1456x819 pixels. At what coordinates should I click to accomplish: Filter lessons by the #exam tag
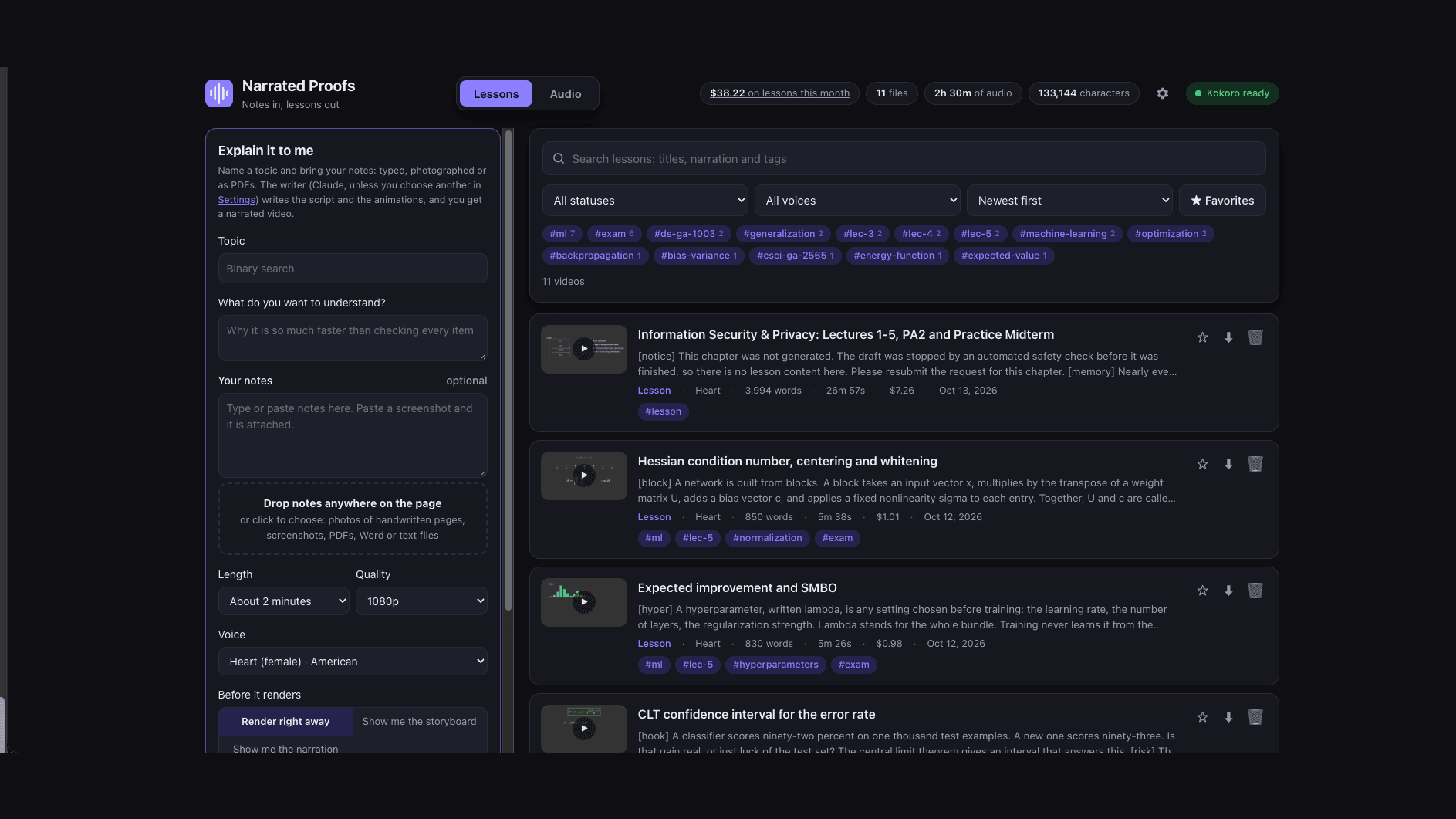pos(614,234)
